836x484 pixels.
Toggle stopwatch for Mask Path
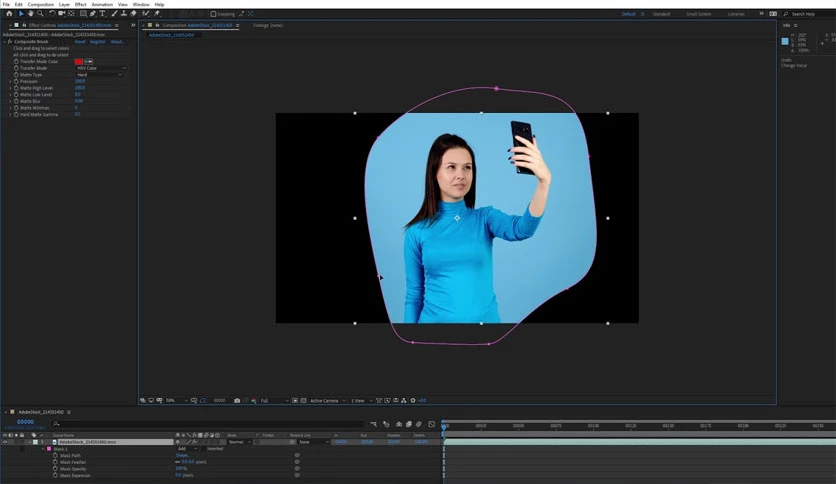point(55,455)
